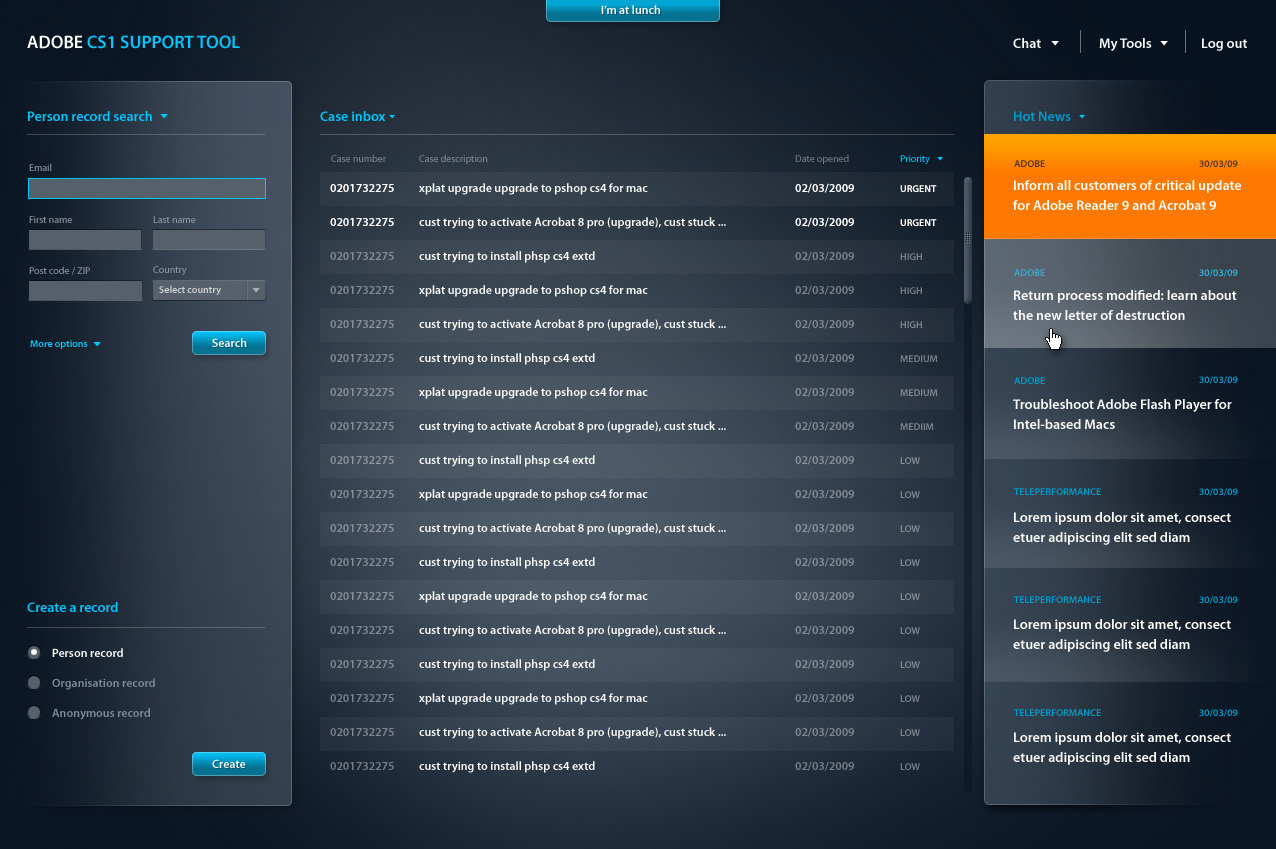Open the URGENT xplat upgrade pshop case
This screenshot has height=849, width=1276.
637,188
